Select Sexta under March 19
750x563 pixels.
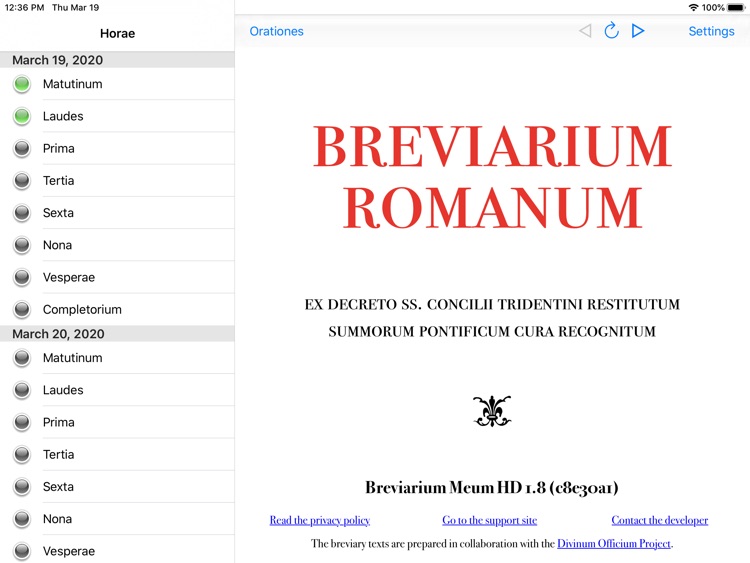pyautogui.click(x=117, y=213)
